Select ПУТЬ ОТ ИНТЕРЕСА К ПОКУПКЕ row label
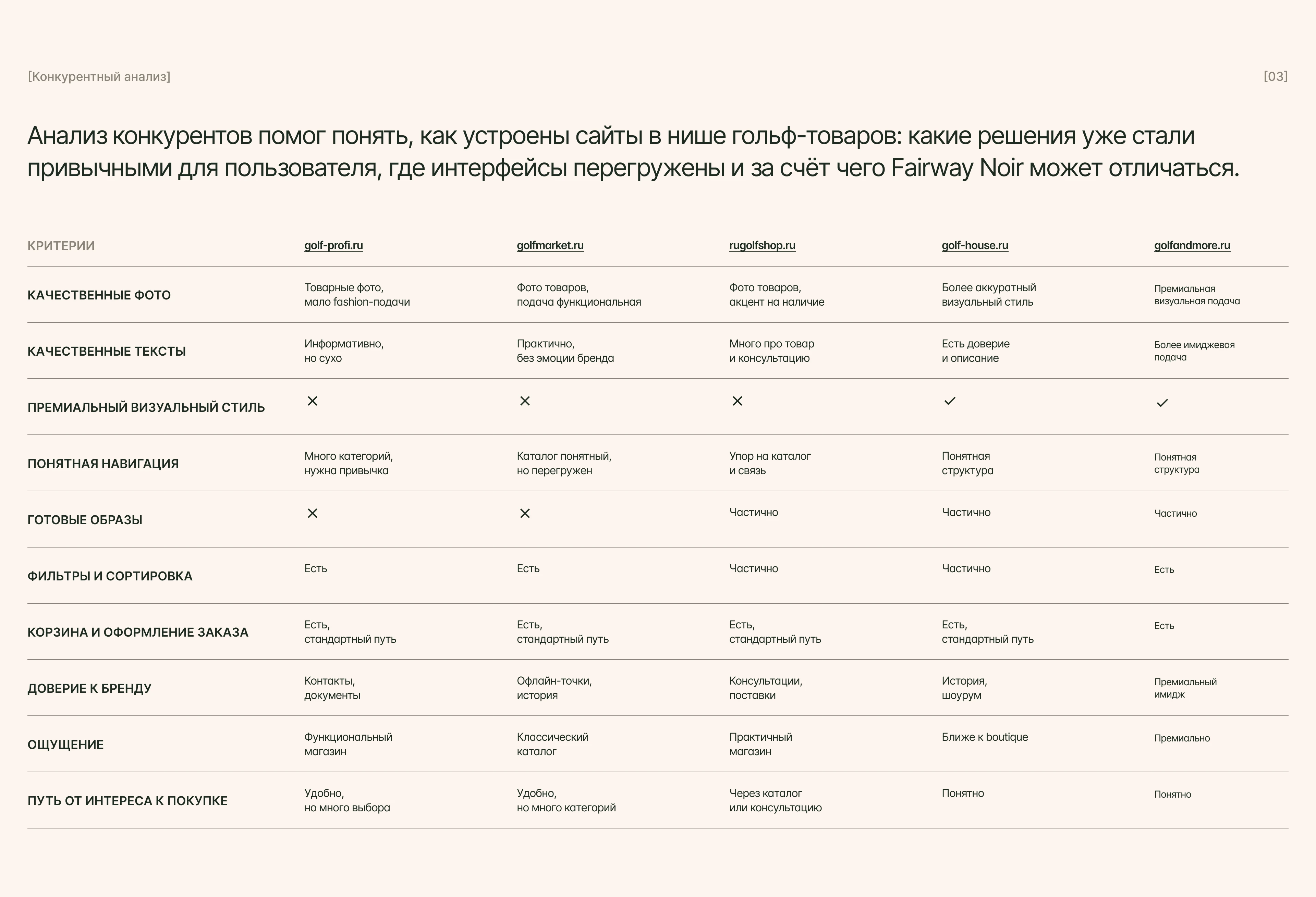 point(127,801)
